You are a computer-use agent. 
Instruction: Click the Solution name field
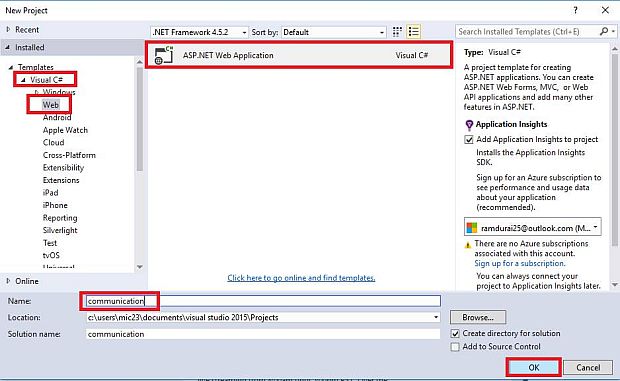click(263, 334)
